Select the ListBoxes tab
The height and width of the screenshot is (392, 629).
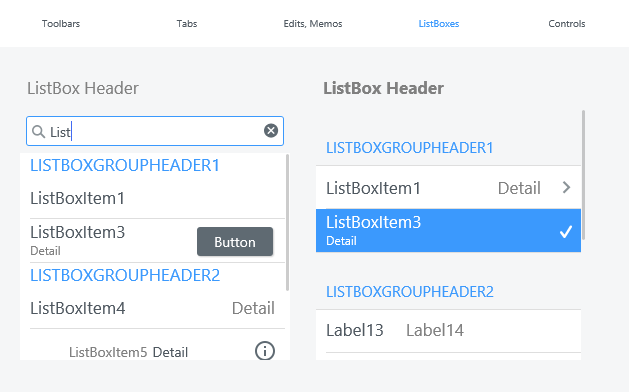[439, 24]
